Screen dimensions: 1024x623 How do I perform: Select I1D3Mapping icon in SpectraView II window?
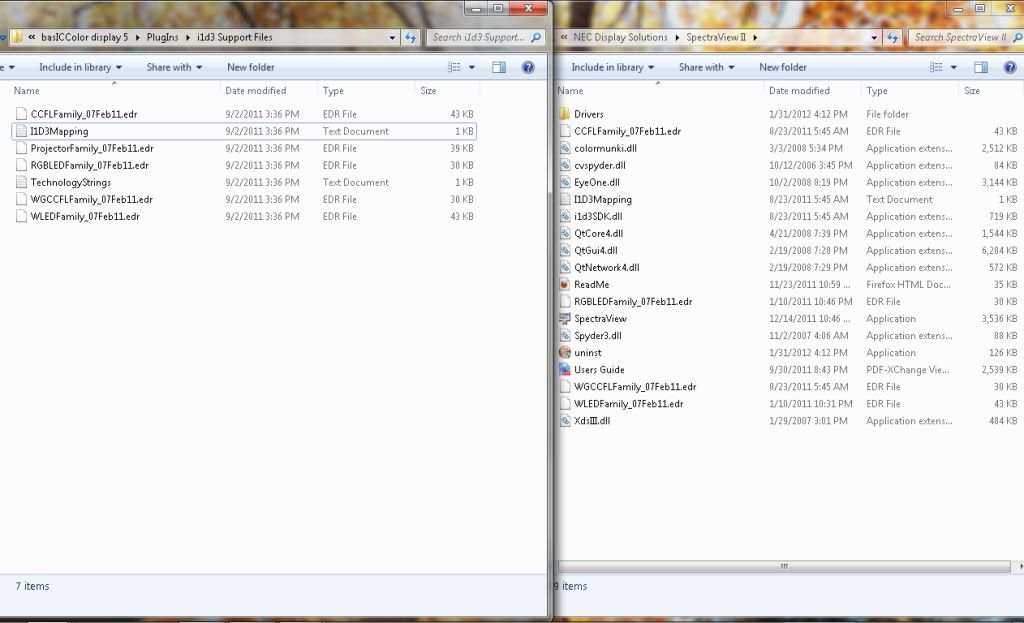(565, 199)
